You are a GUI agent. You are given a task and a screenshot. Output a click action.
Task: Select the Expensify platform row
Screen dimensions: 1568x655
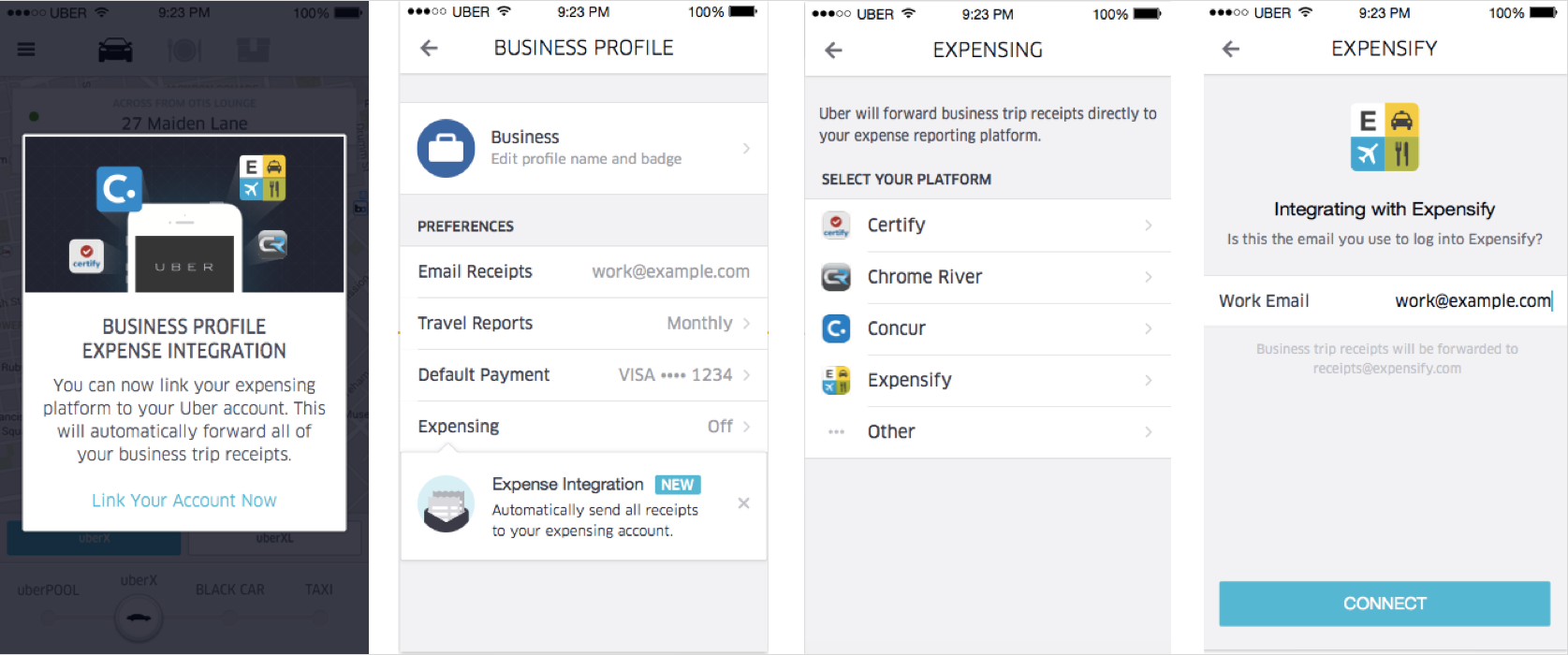pos(988,380)
